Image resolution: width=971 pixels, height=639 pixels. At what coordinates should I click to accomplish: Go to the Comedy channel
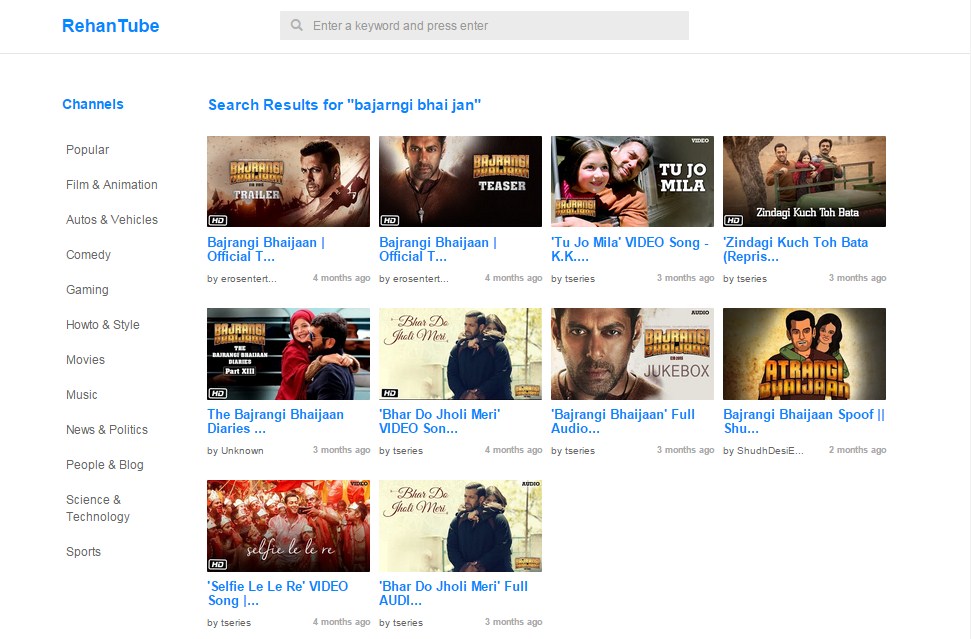pyautogui.click(x=88, y=254)
